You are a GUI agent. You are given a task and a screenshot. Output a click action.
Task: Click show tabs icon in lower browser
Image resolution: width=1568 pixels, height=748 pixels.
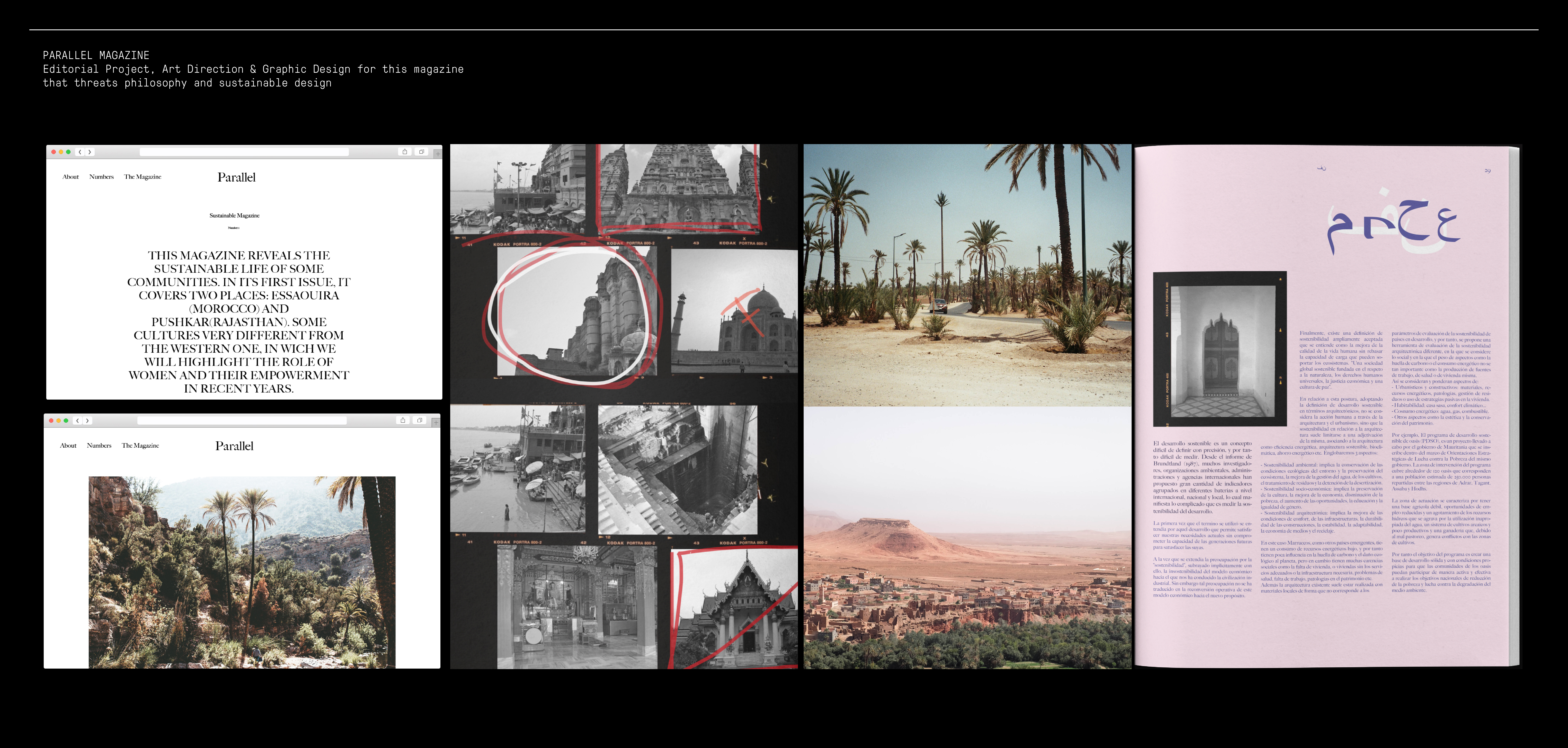coord(419,420)
